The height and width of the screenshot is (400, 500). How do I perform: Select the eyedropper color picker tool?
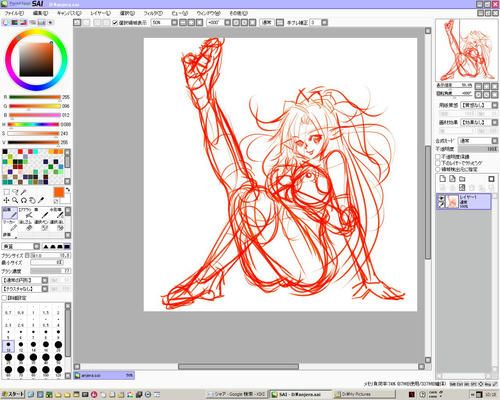41,200
